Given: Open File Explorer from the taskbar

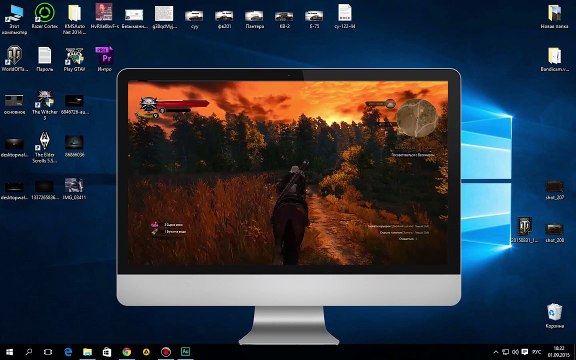Looking at the screenshot, I should pyautogui.click(x=87, y=352).
